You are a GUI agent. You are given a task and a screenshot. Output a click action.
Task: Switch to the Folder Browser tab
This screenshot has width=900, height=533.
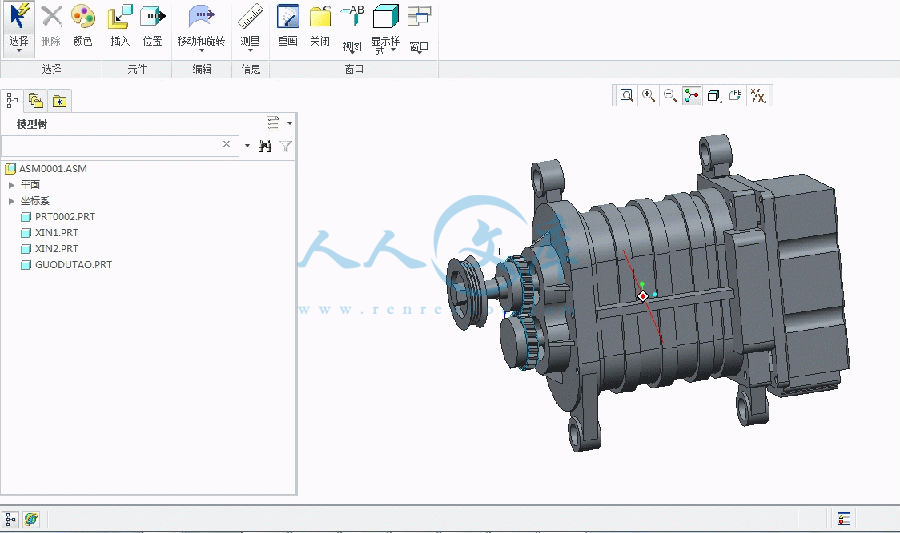pyautogui.click(x=36, y=101)
